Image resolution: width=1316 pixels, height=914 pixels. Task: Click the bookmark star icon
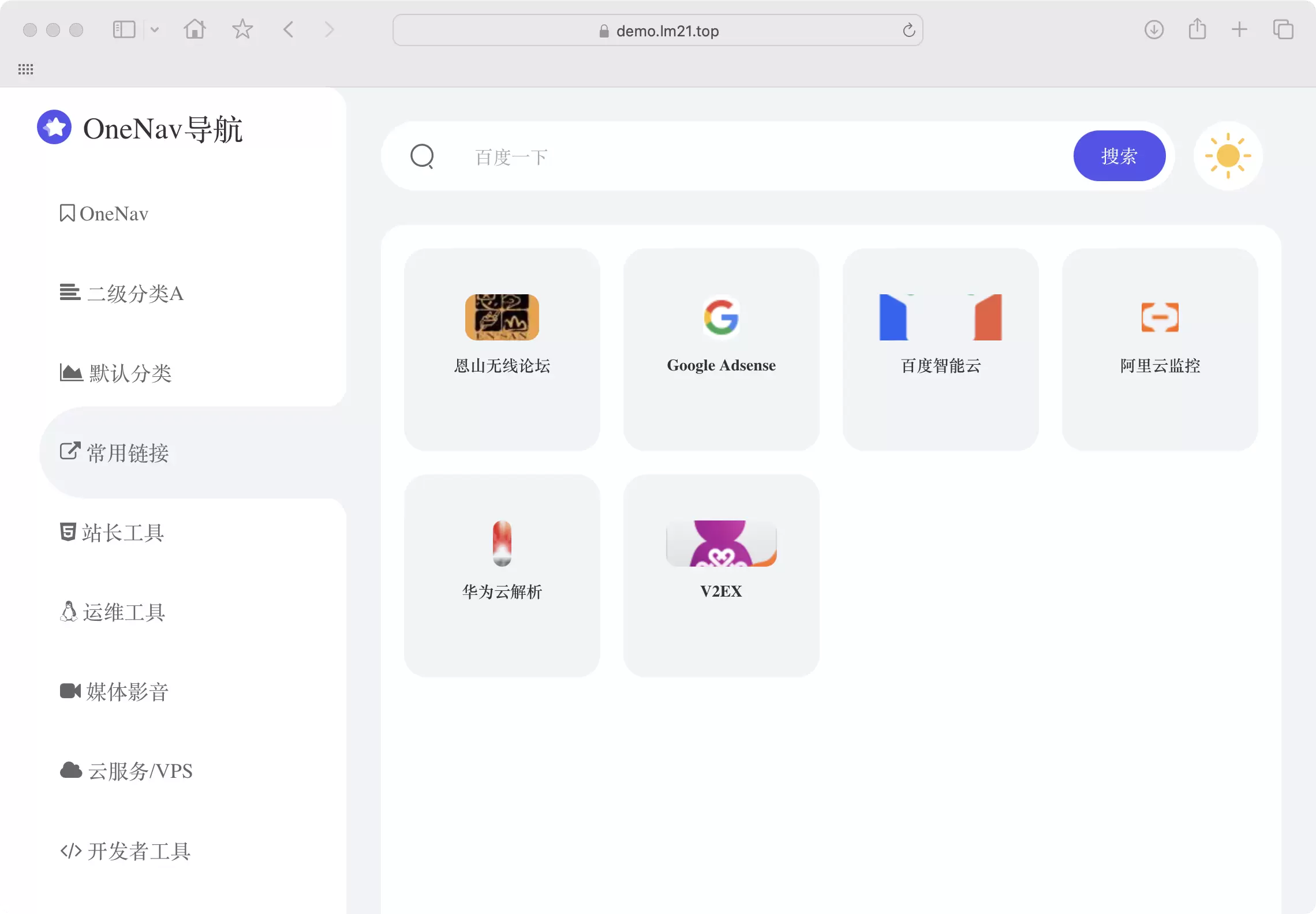pos(242,29)
